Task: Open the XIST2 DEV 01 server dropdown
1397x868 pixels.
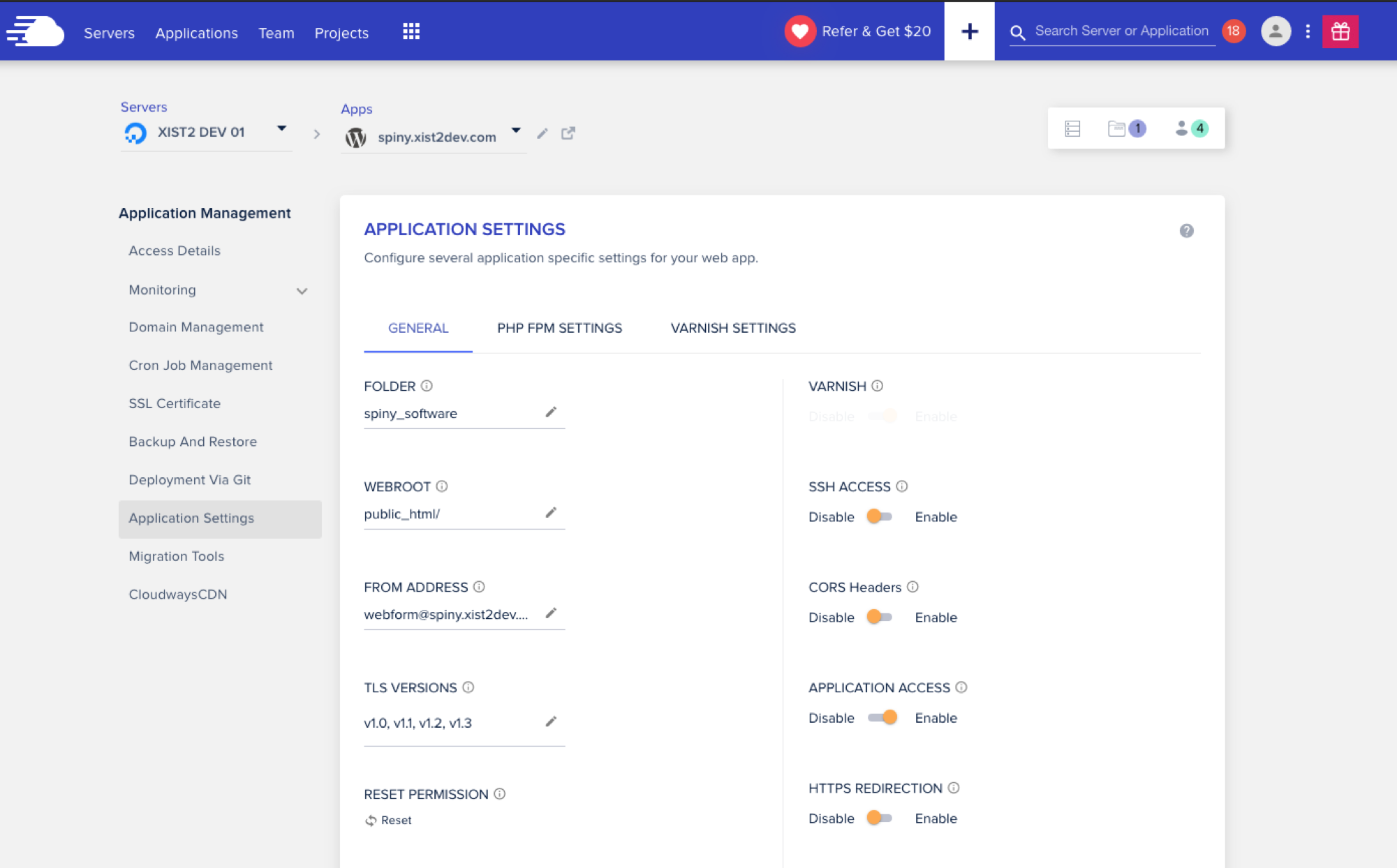Action: (x=281, y=129)
